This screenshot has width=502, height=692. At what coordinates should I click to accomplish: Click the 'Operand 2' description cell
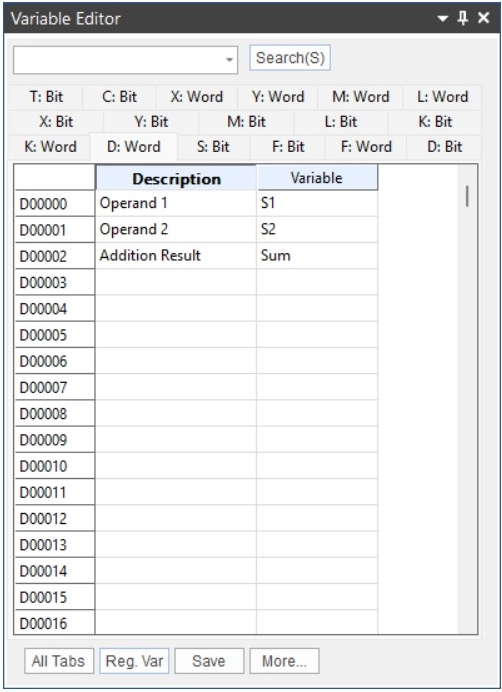(x=176, y=229)
